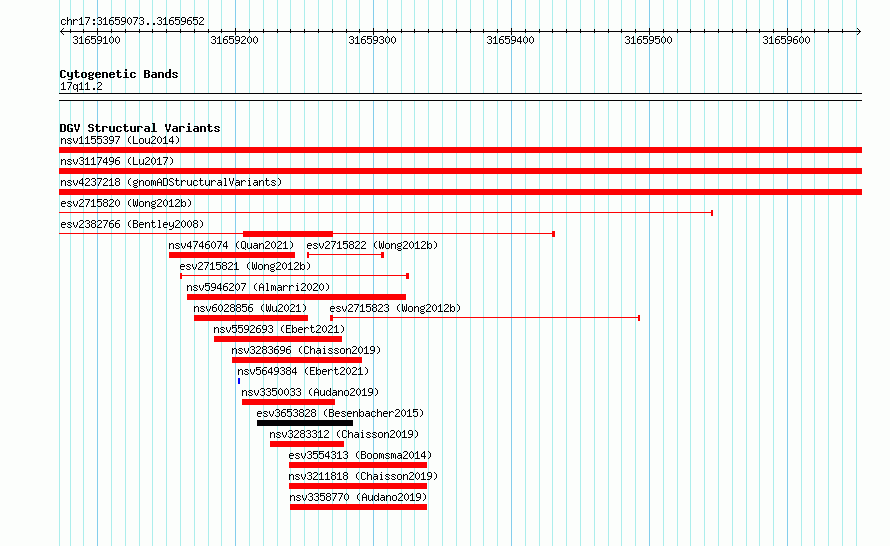Click ruler position 31659400
Viewport: 890px width, 546px height.
tap(510, 40)
